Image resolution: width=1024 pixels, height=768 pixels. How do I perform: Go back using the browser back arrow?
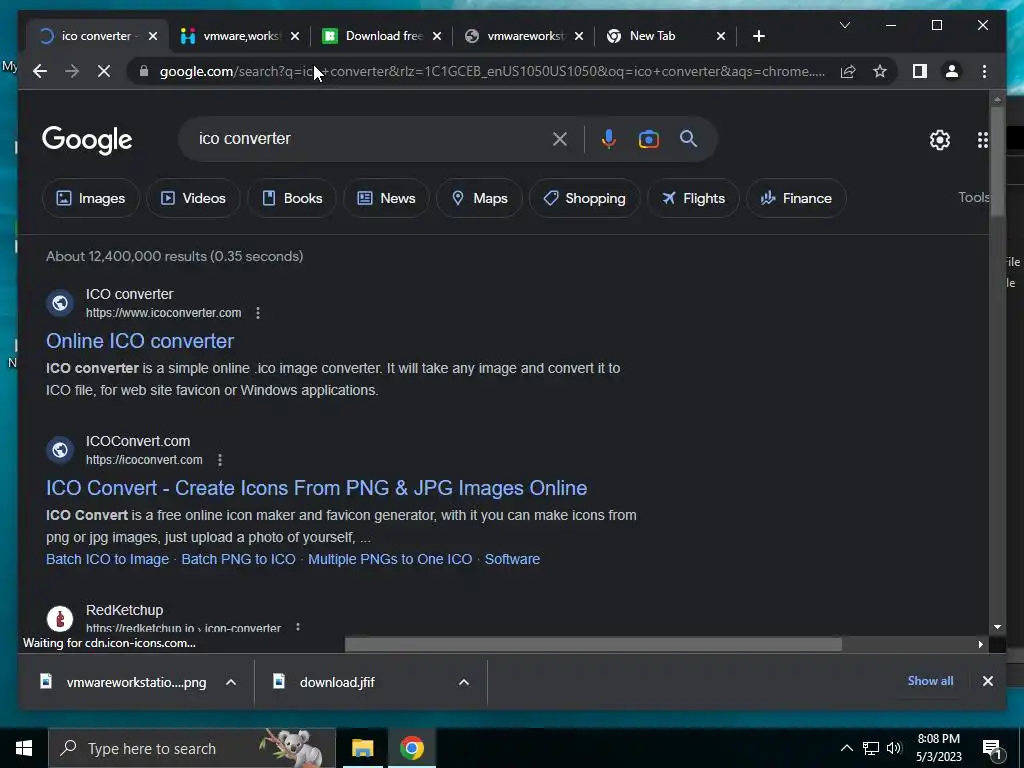(40, 71)
